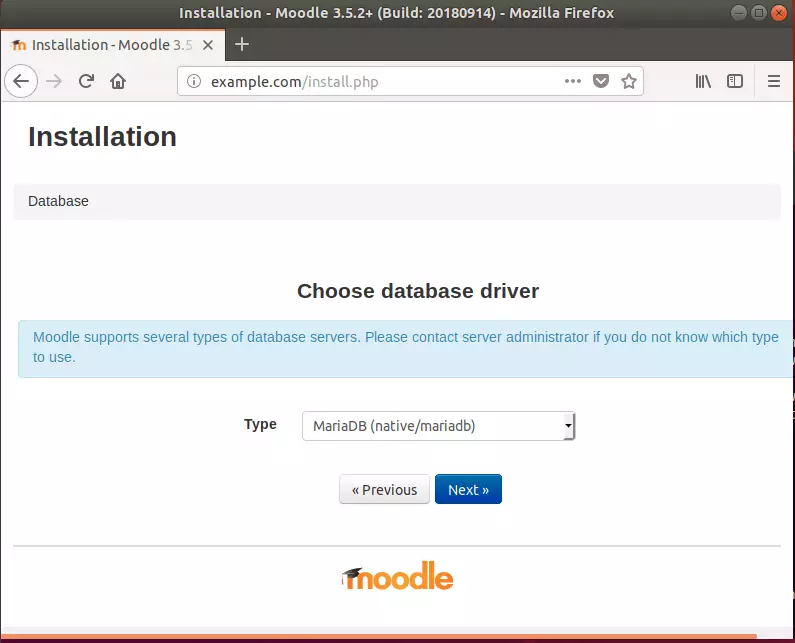Click the « Previous button
The width and height of the screenshot is (795, 643).
click(x=384, y=489)
